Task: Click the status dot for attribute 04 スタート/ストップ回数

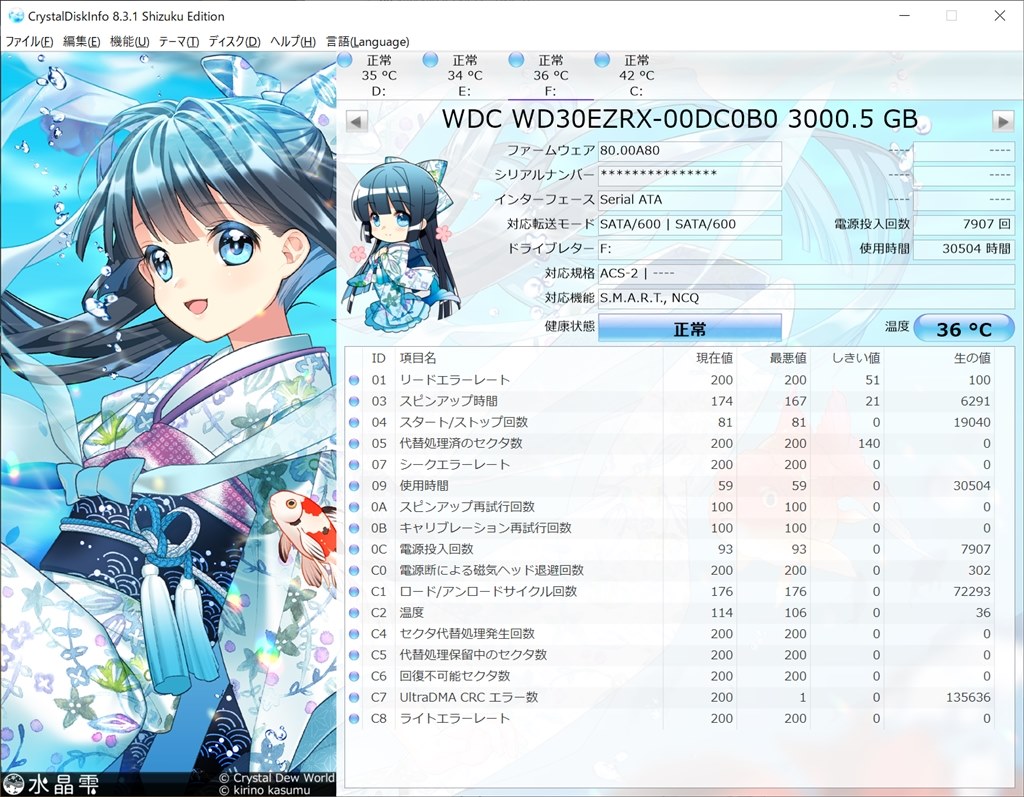Action: pyautogui.click(x=354, y=423)
